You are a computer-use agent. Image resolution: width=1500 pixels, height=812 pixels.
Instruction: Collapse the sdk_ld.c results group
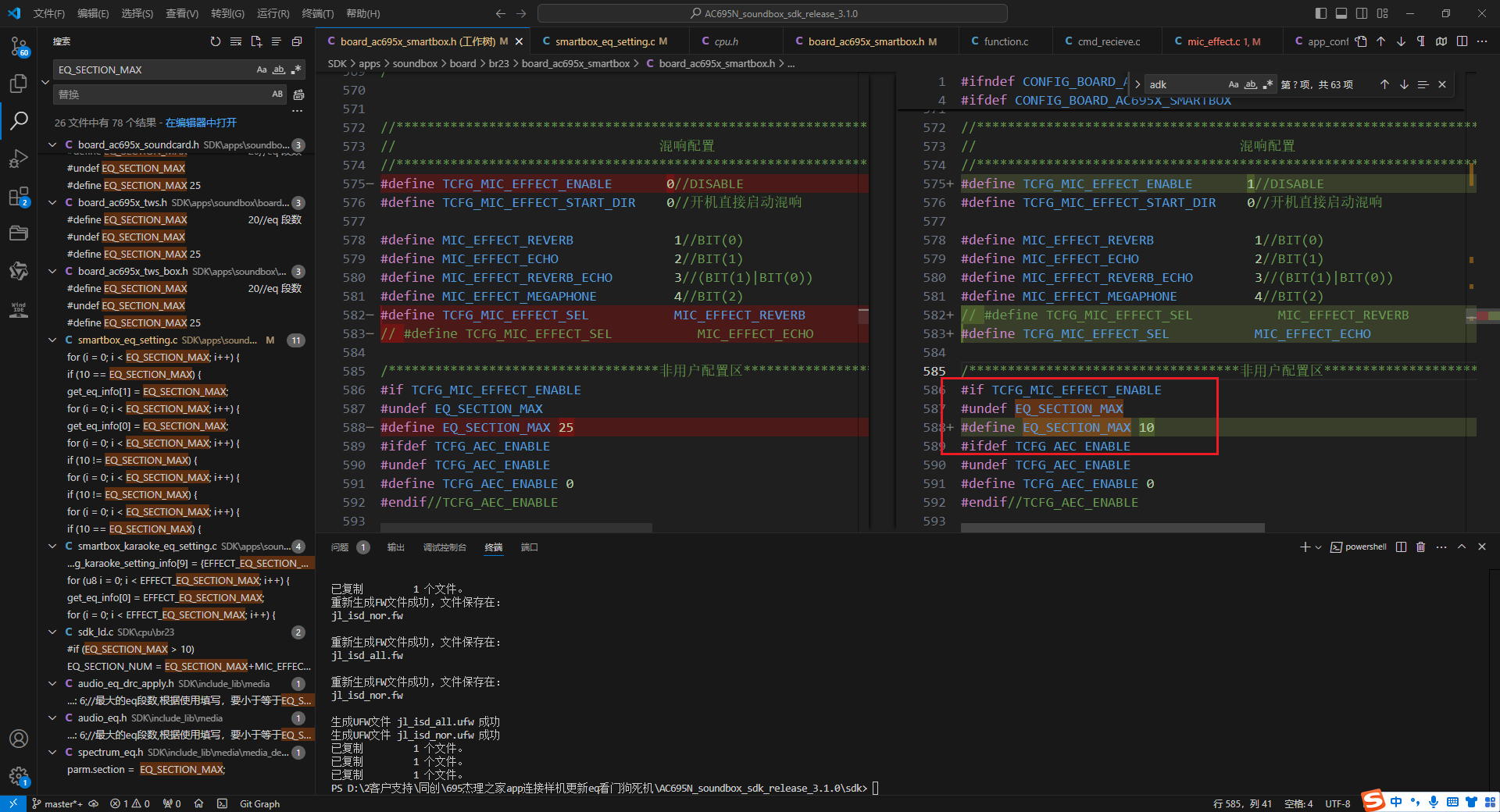tap(52, 632)
